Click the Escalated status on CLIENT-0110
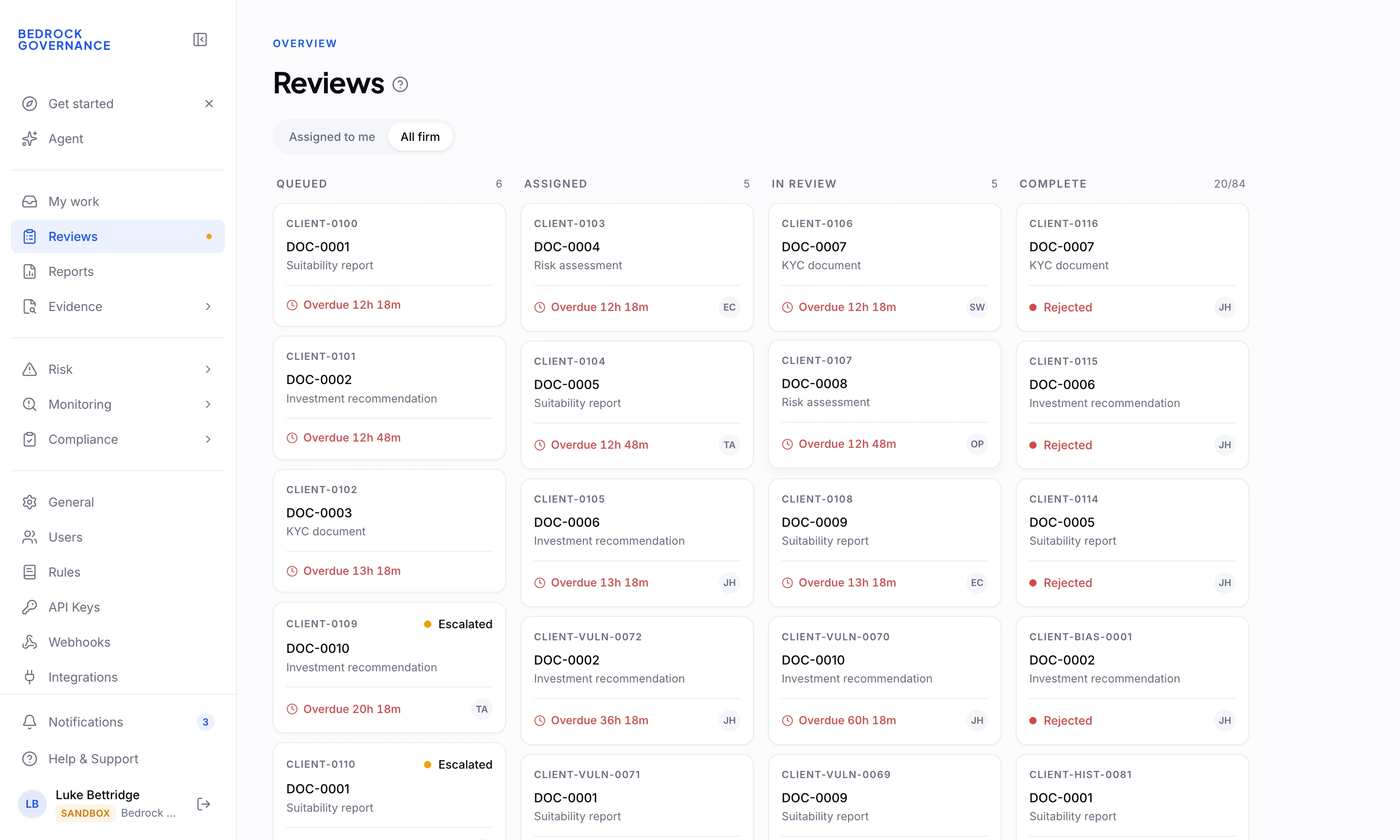1400x840 pixels. [458, 765]
